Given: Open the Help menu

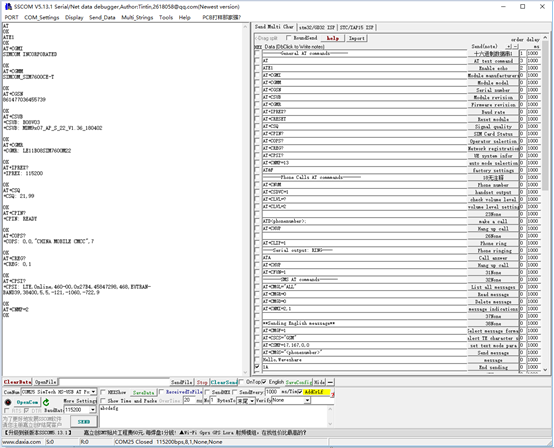Looking at the screenshot, I should point(184,17).
